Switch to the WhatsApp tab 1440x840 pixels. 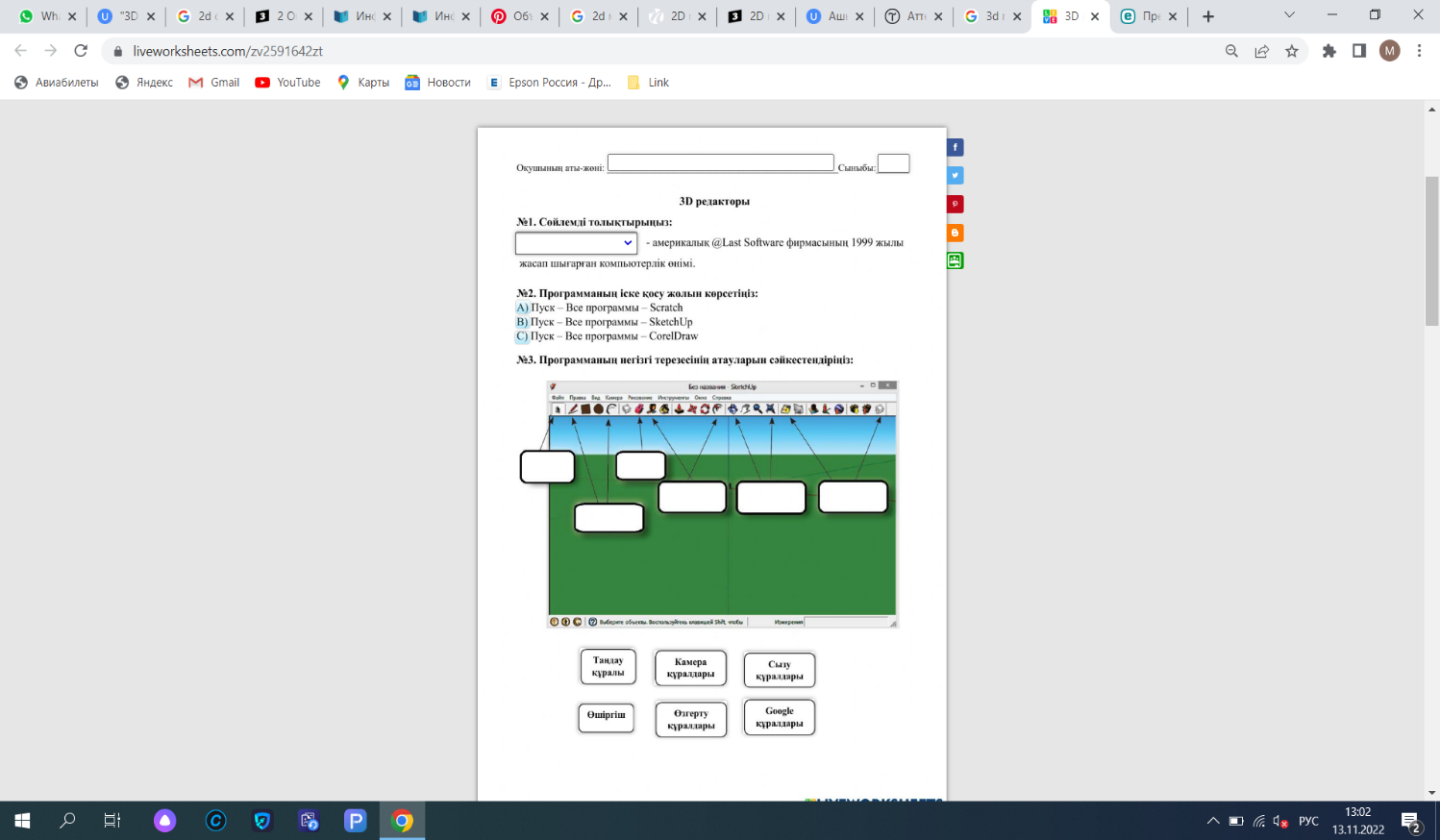[47, 16]
